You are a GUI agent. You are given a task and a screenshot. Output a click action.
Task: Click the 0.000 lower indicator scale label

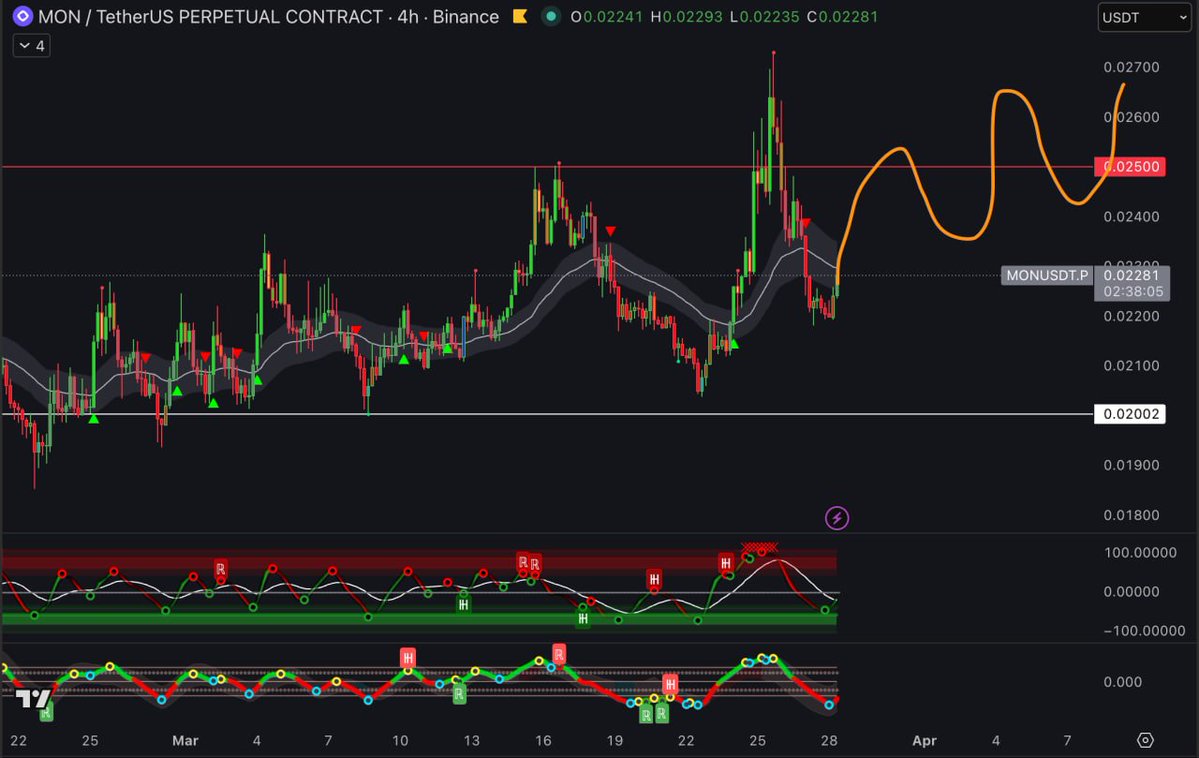click(x=1123, y=682)
